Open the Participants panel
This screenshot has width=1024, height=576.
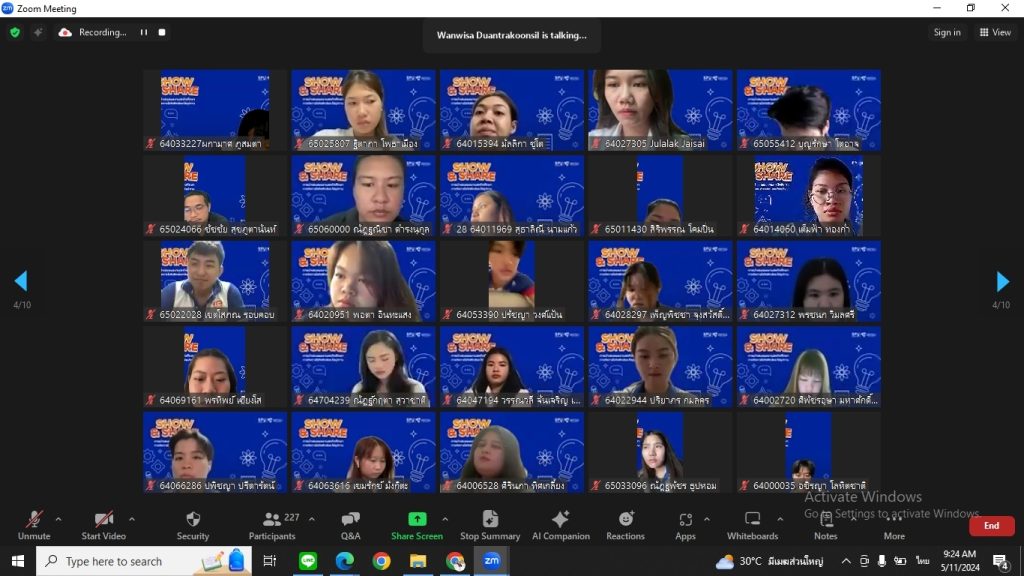[272, 526]
